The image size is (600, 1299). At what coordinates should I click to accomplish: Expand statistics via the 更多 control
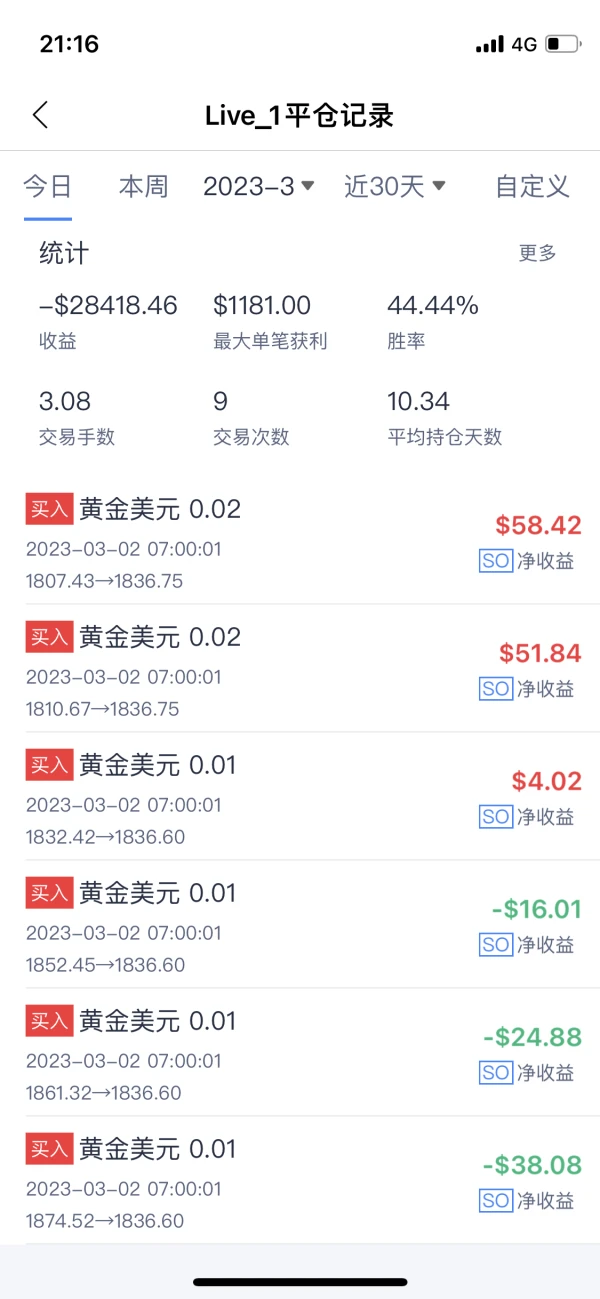tap(538, 253)
